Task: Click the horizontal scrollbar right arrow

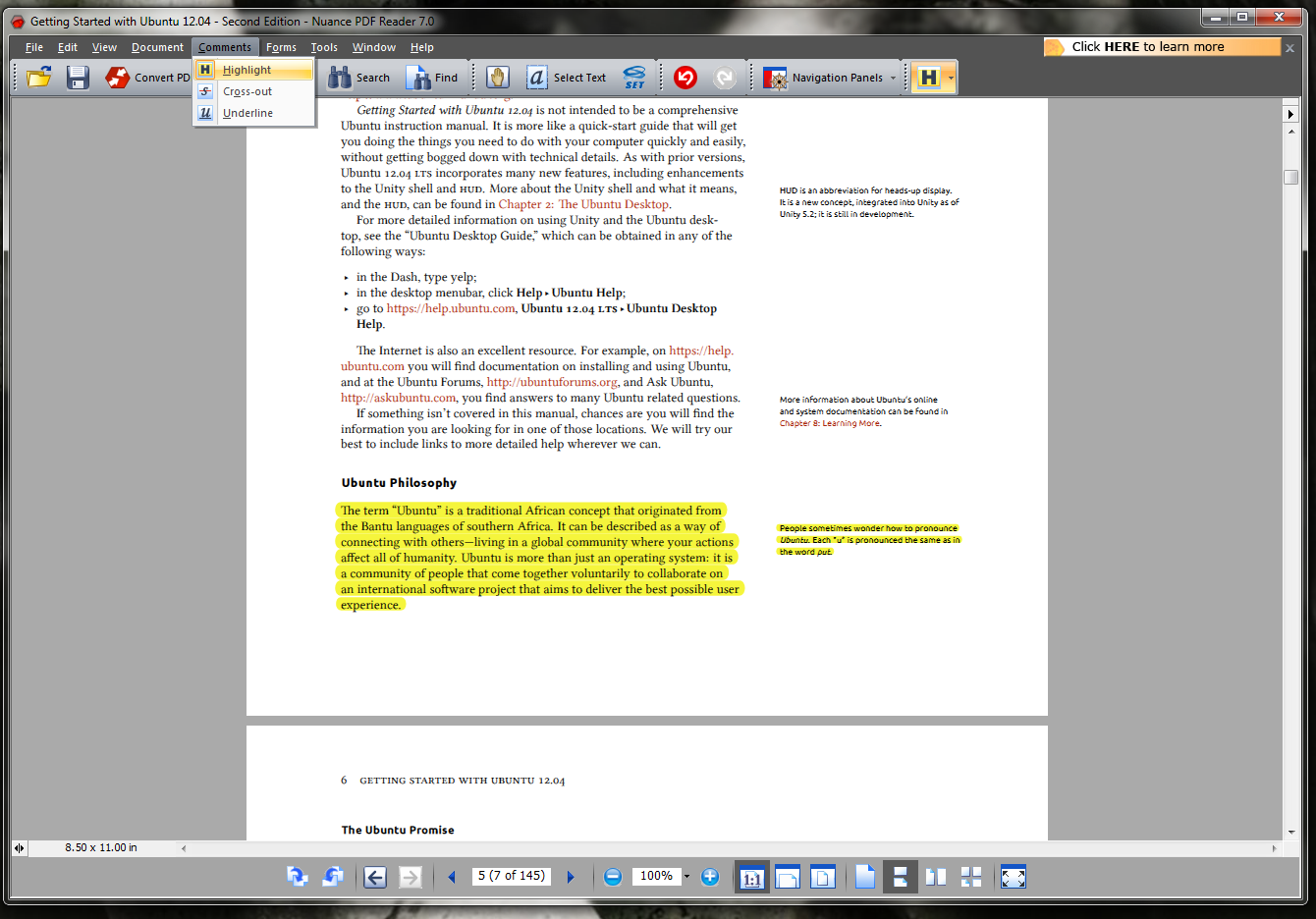Action: 1275,847
